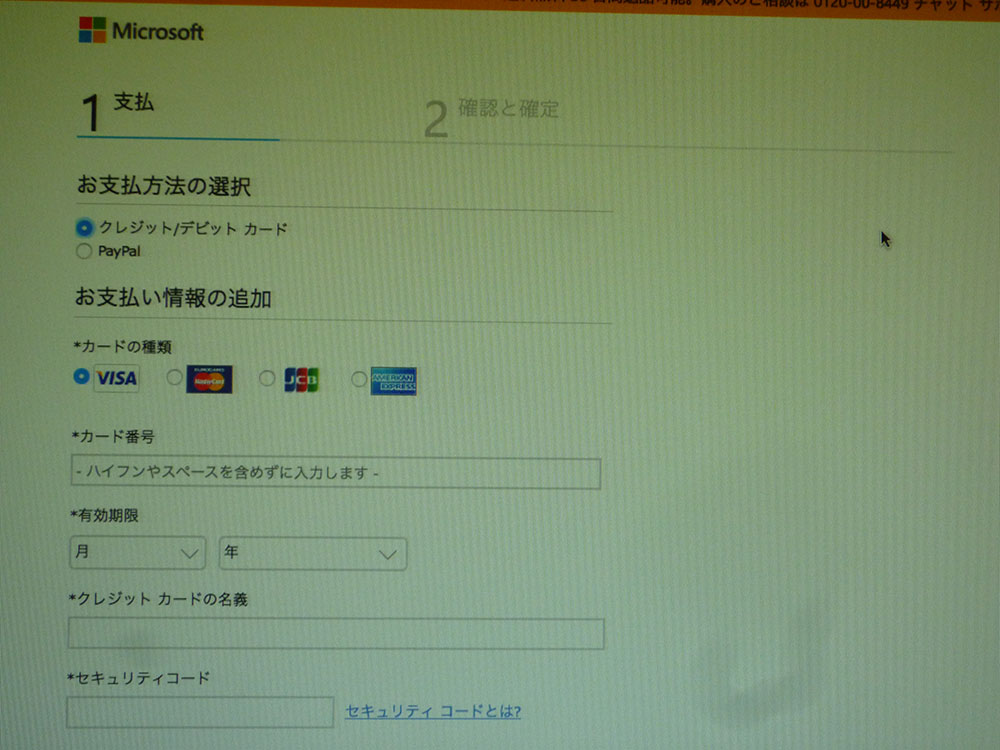Choose クレジット/デビット カード payment radio button
Screen dimensions: 1000x750
(x=84, y=228)
